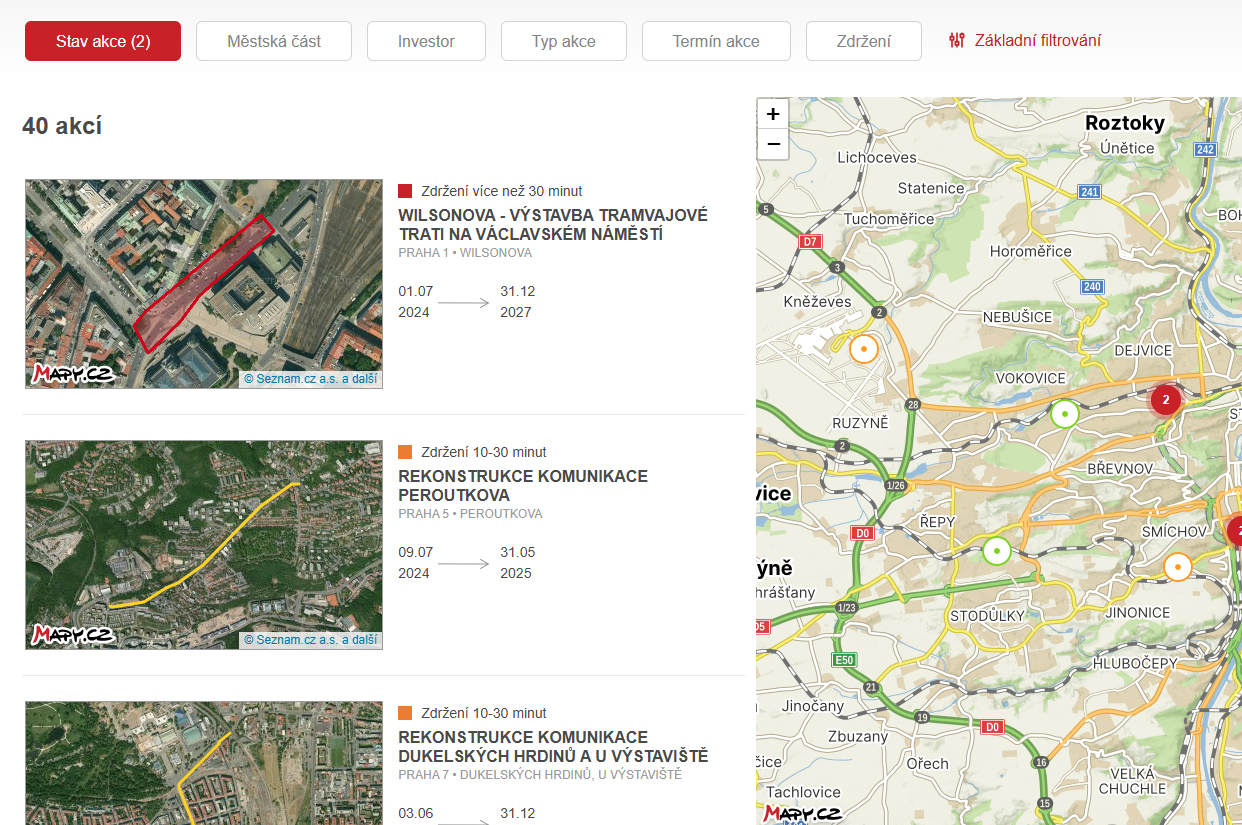Click "PRAHA 1 • WILSONOVA" location text
The height and width of the screenshot is (825, 1242).
465,253
